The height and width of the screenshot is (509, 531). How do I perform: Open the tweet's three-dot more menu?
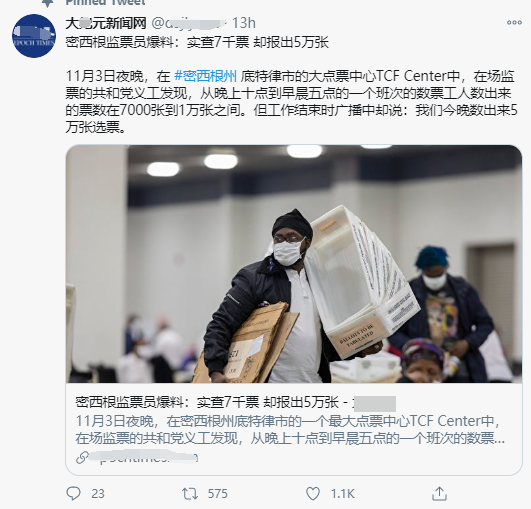pos(514,23)
